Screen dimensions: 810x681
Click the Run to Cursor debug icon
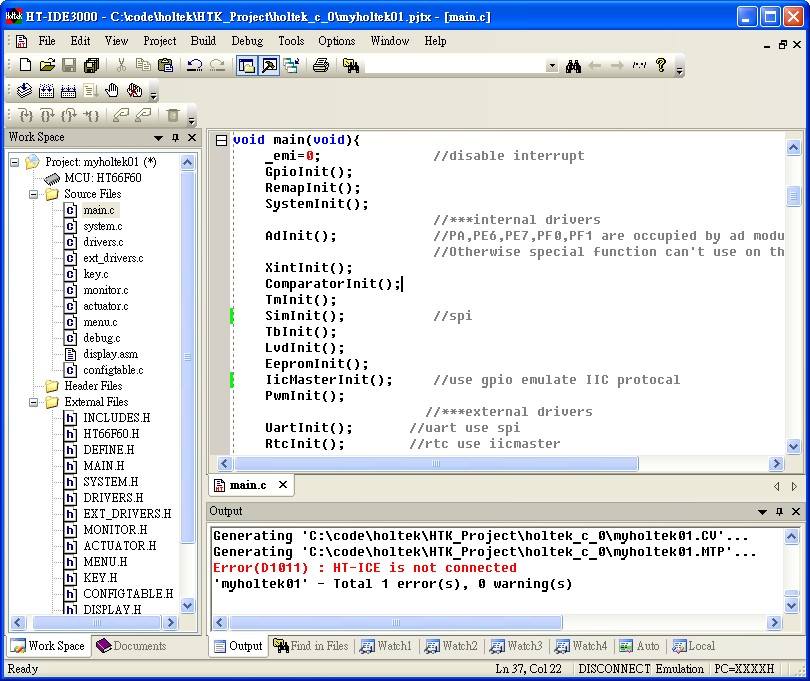91,115
